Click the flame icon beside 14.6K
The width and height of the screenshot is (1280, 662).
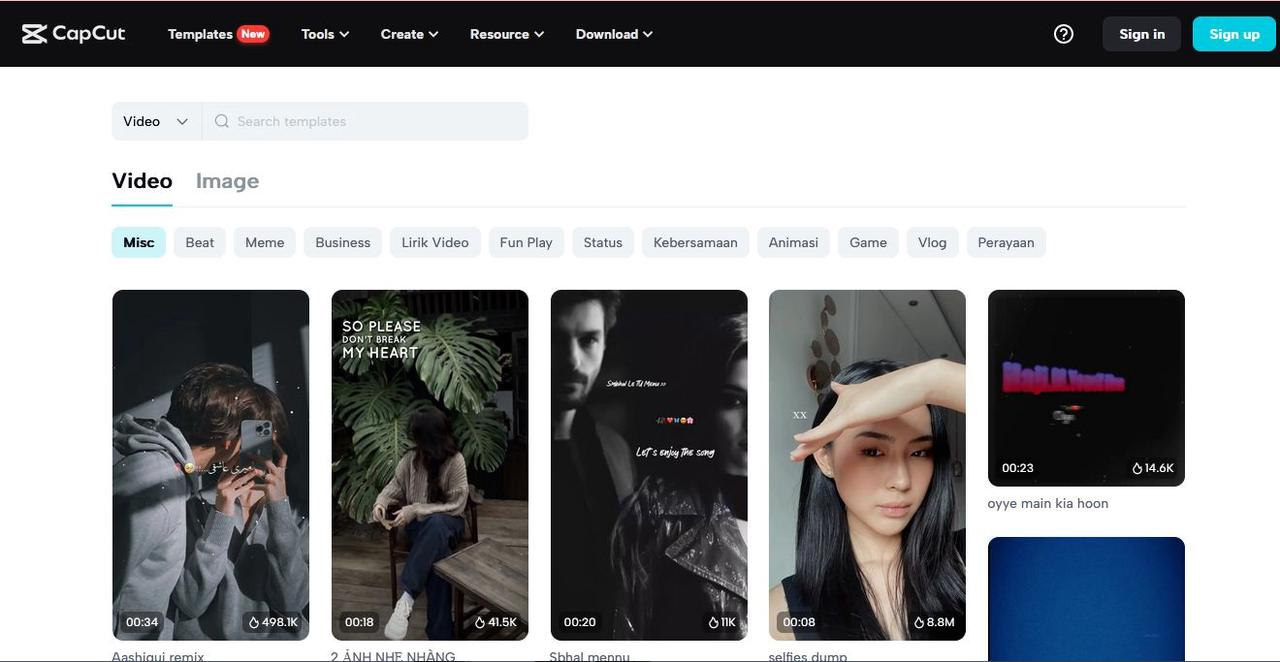[1137, 468]
